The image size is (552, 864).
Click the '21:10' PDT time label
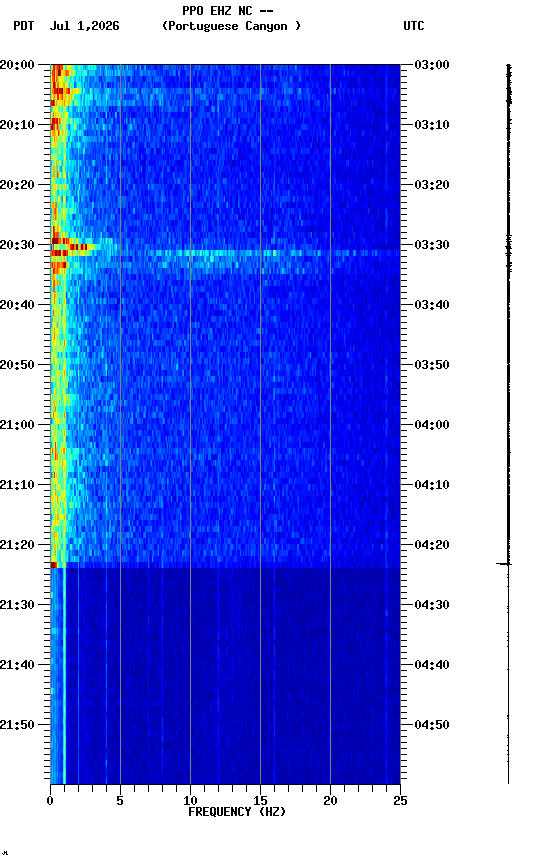17,485
